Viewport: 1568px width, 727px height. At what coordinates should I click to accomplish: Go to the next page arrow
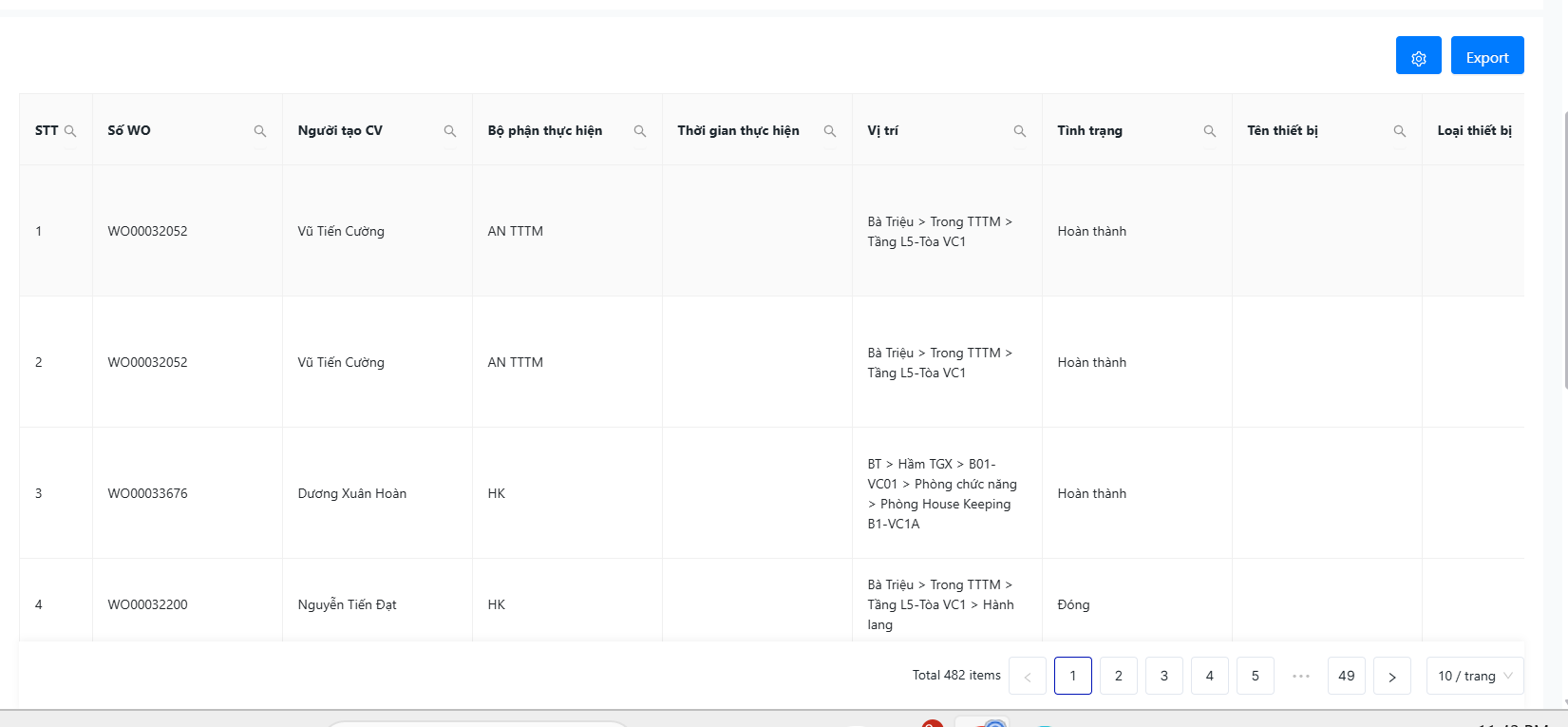click(1391, 676)
